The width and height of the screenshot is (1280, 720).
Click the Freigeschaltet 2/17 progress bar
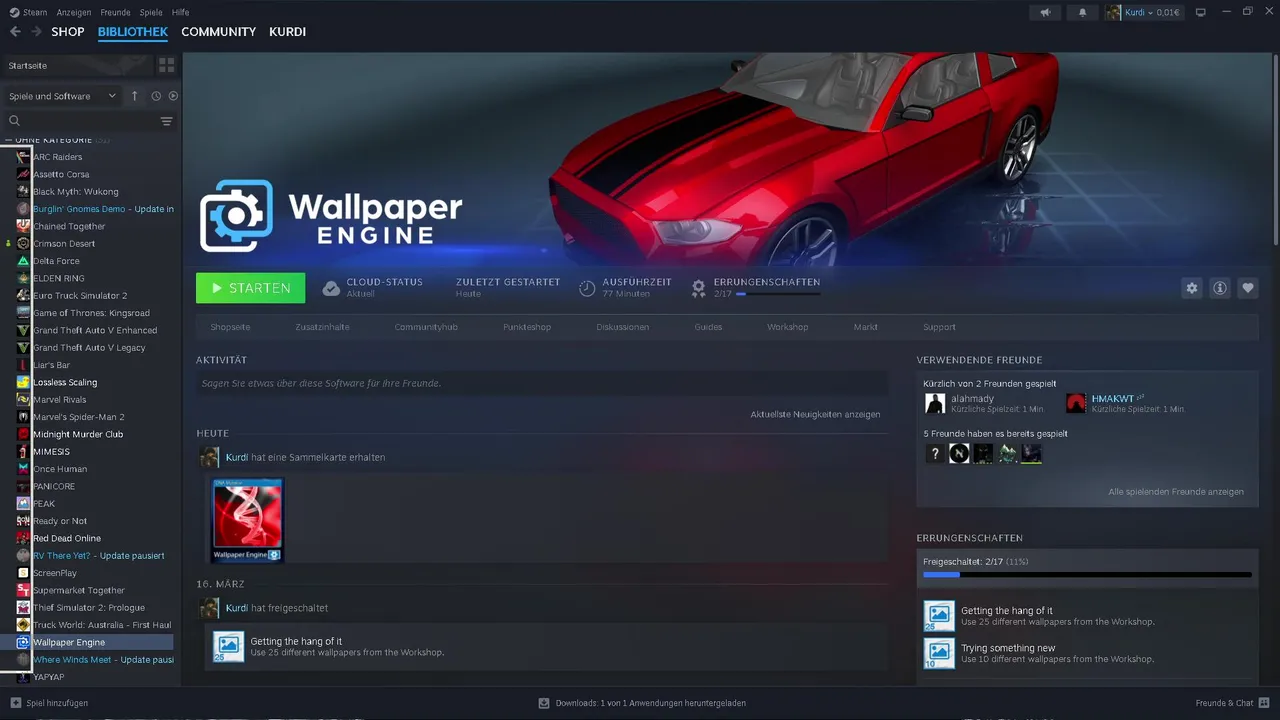pos(1087,575)
